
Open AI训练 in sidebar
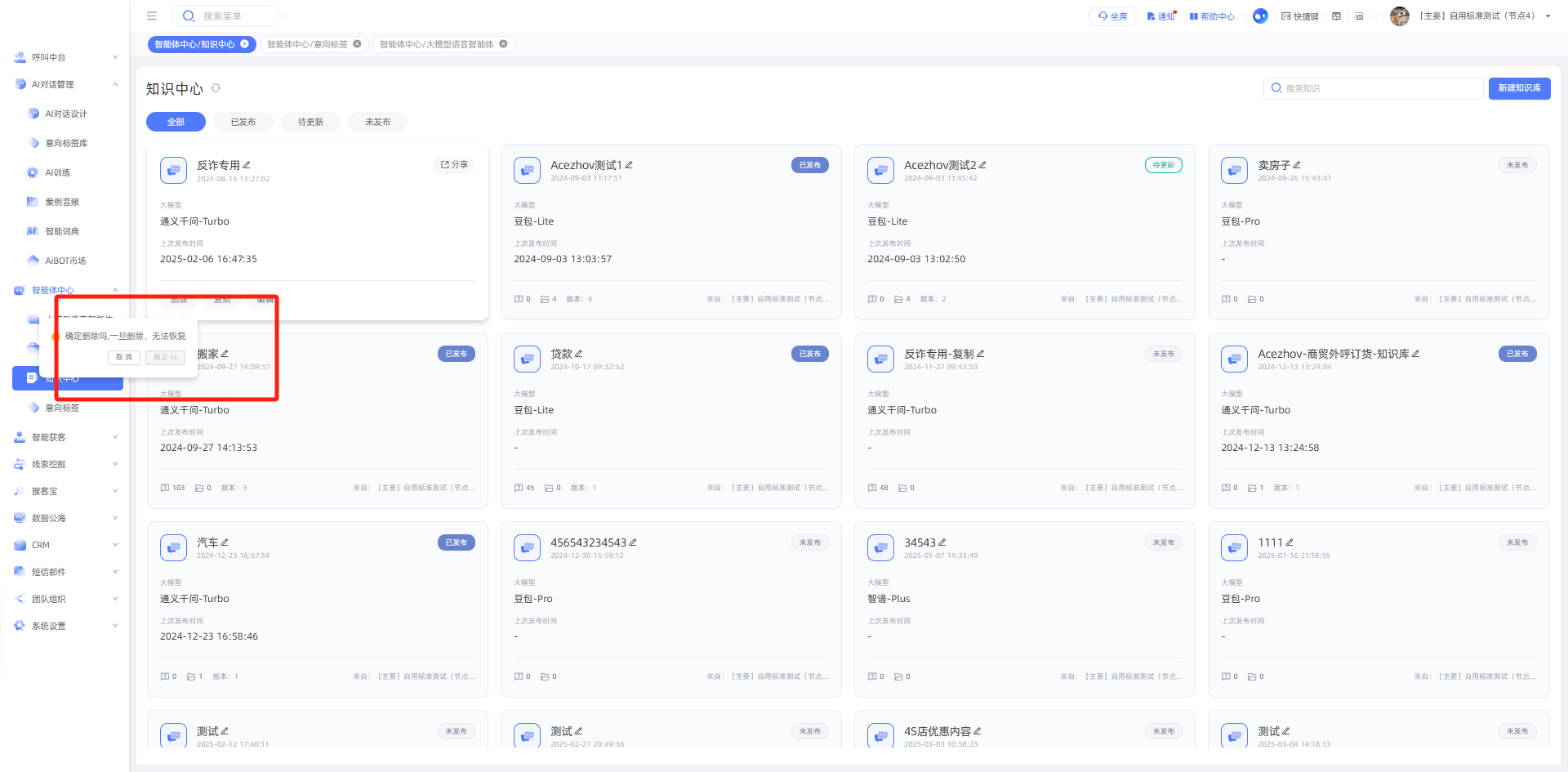[x=58, y=172]
